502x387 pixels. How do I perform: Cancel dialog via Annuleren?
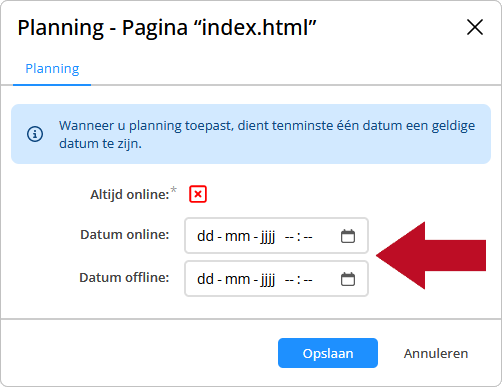click(436, 353)
